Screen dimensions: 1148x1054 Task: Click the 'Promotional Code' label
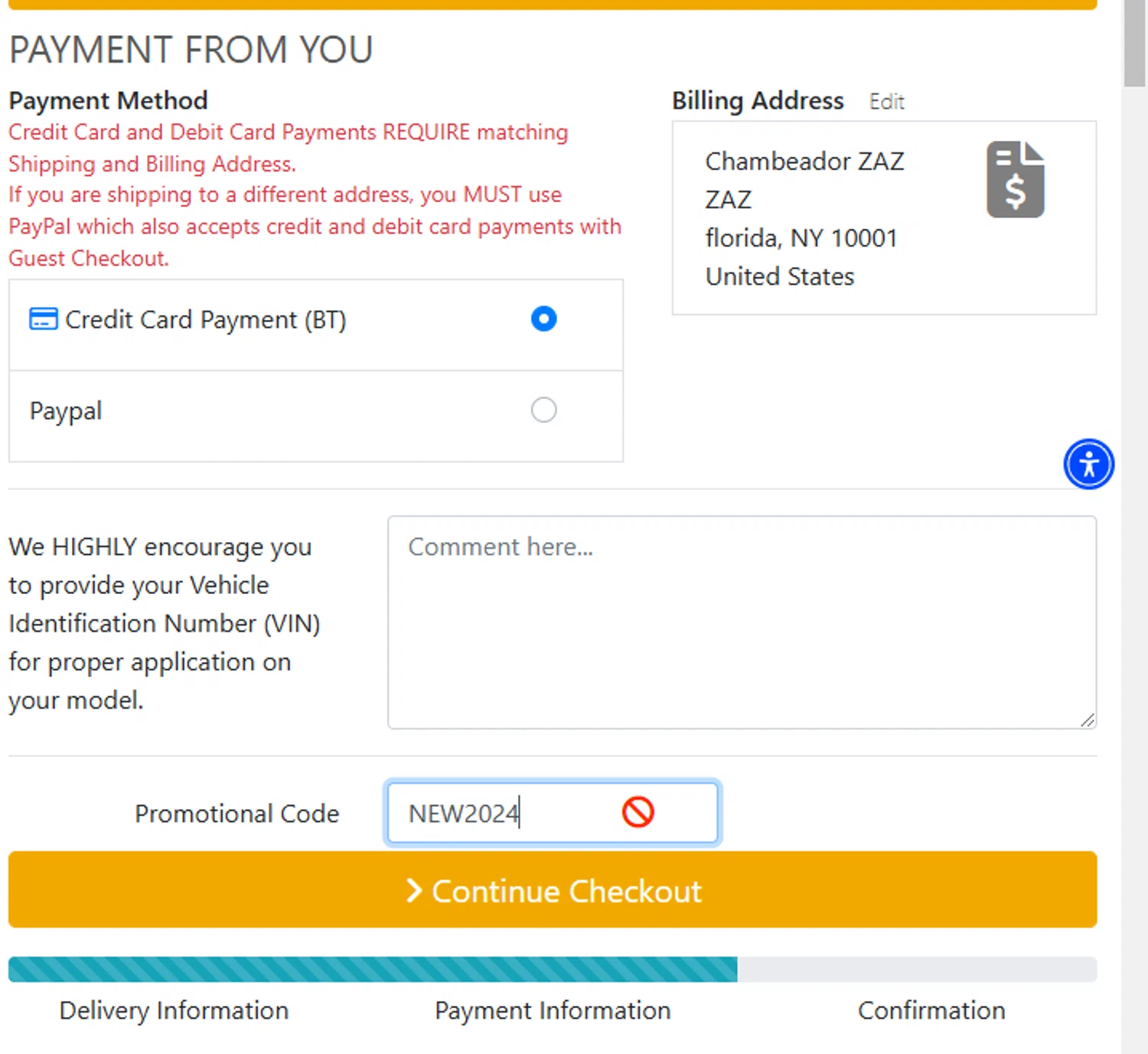point(236,813)
